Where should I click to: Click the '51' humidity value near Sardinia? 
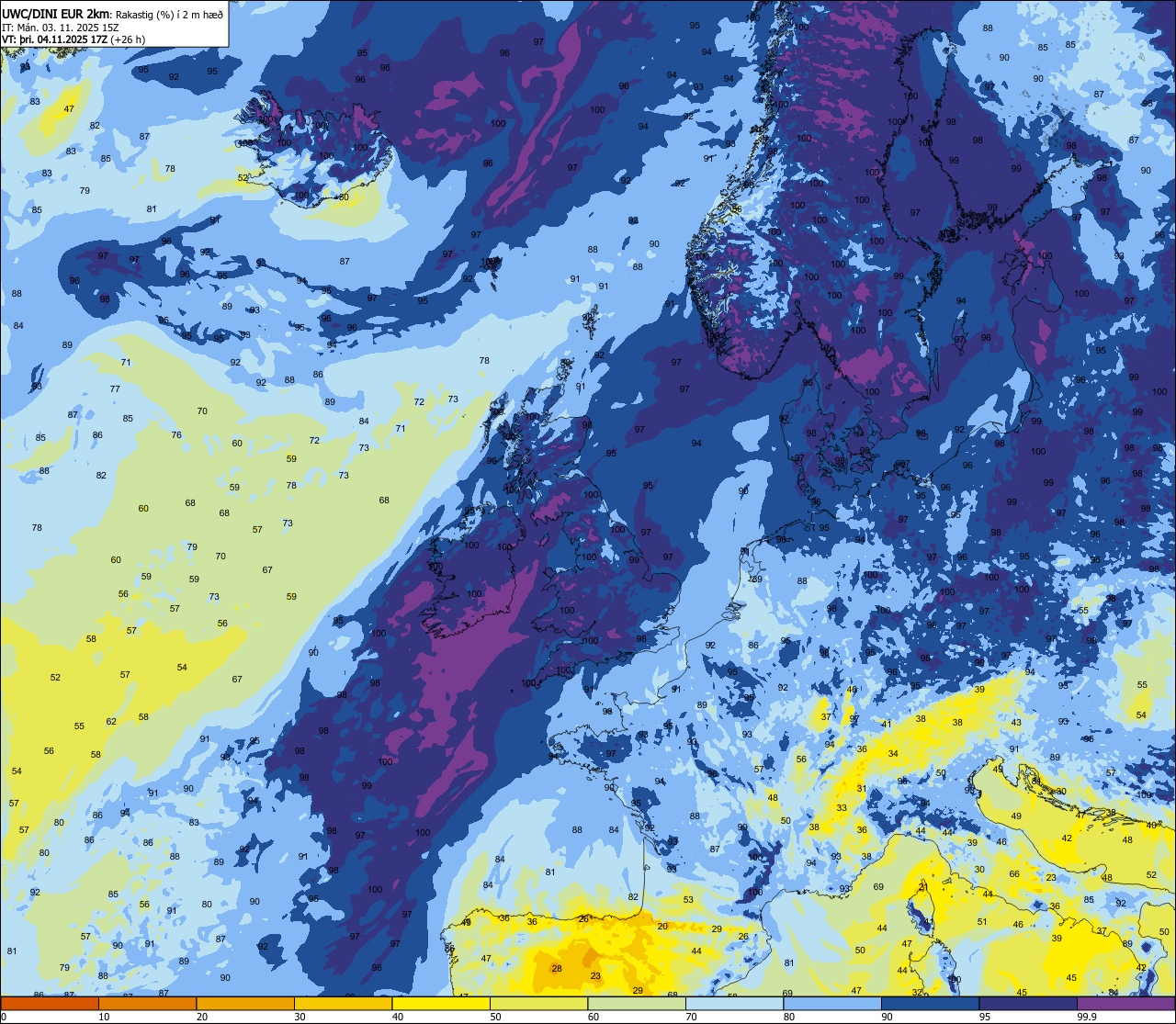point(981,921)
